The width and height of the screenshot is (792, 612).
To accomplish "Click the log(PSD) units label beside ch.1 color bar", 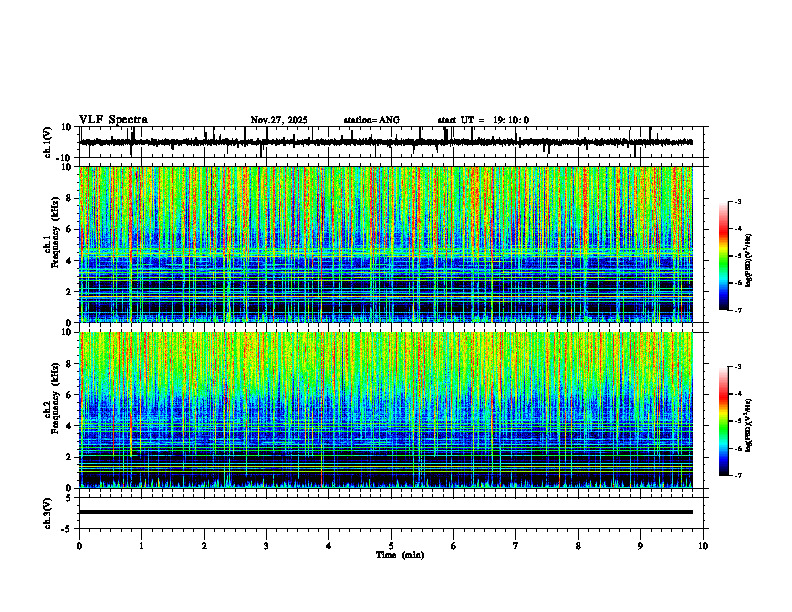I will coord(749,260).
